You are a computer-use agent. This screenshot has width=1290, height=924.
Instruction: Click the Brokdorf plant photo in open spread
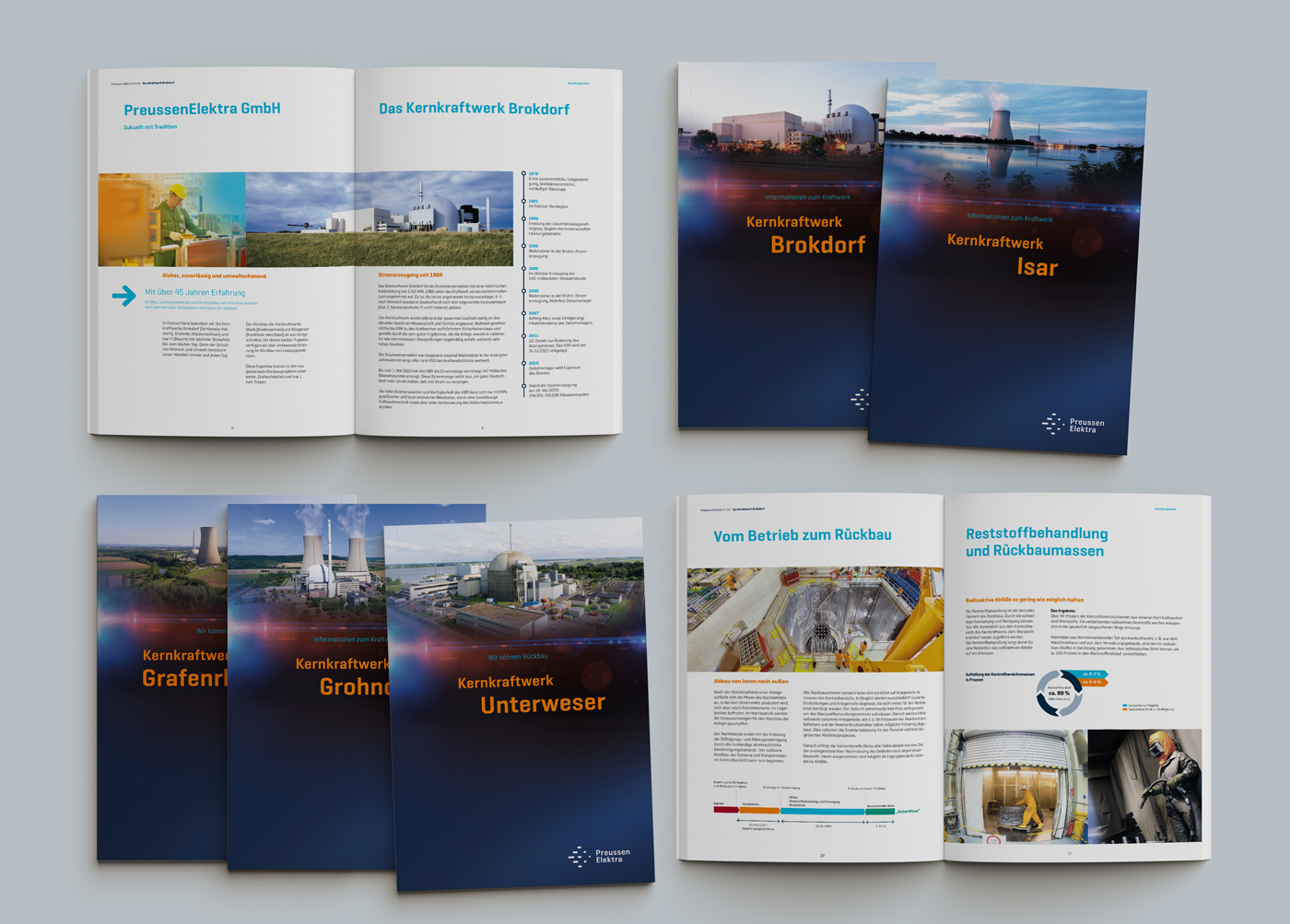(380, 218)
